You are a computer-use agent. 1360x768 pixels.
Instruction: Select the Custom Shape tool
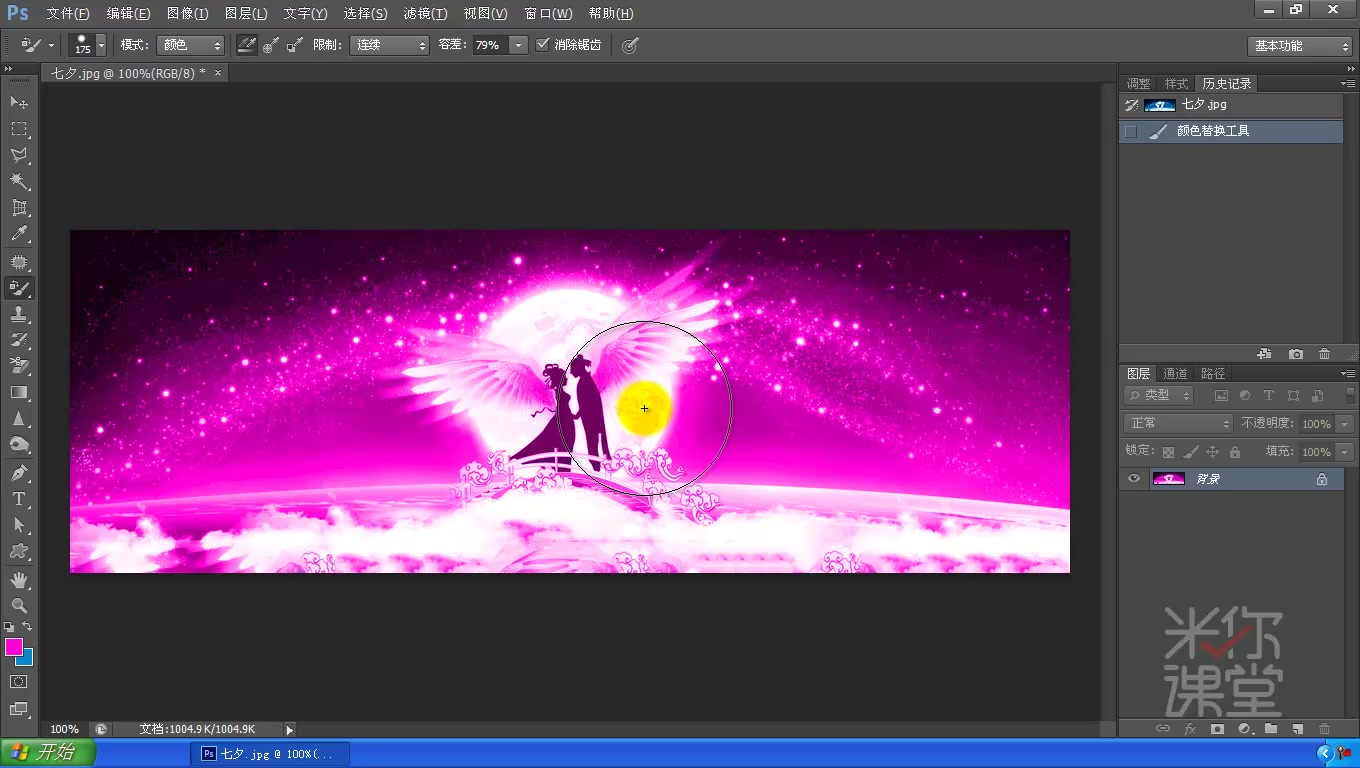coord(19,550)
